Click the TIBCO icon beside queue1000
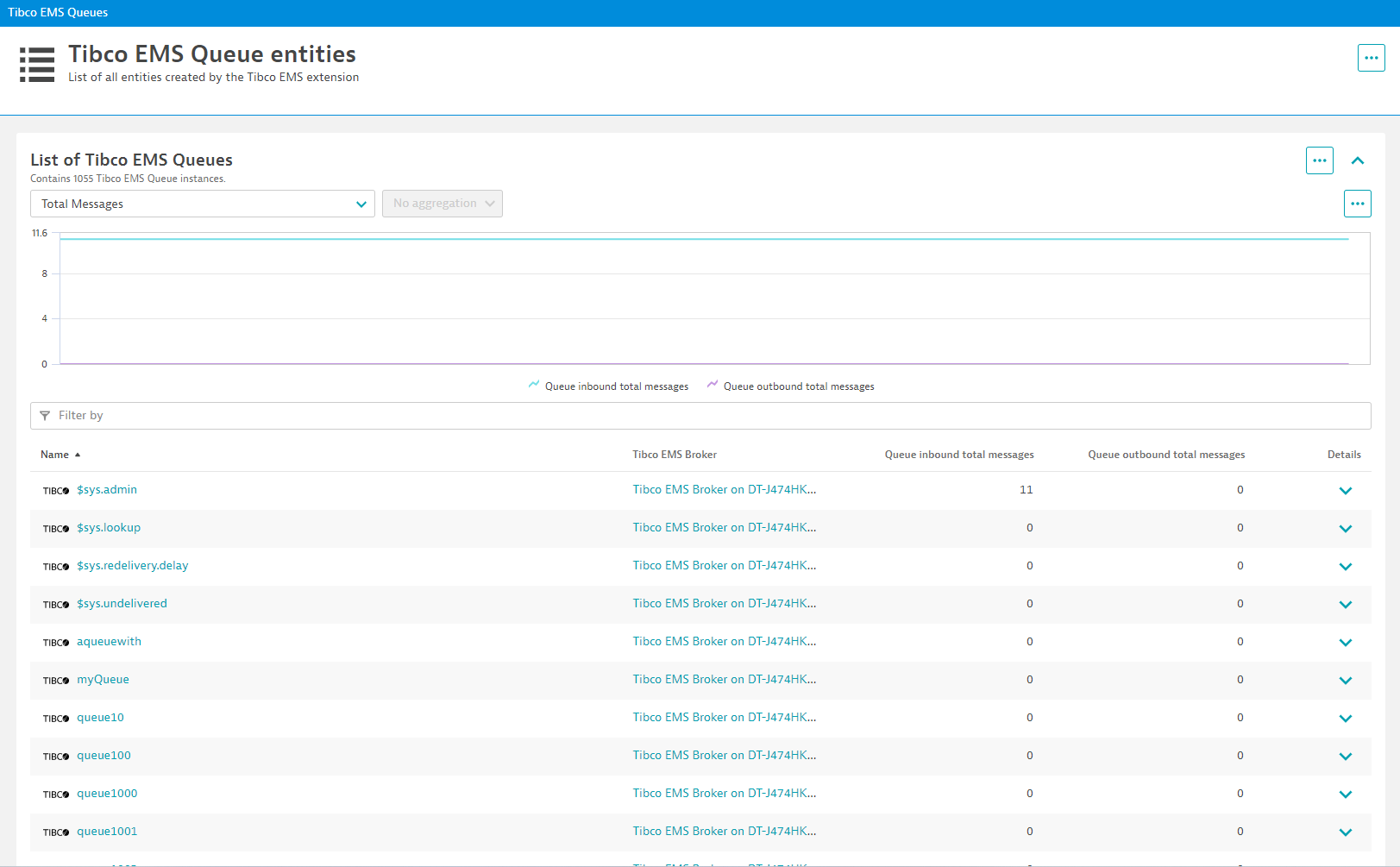The width and height of the screenshot is (1400, 867). click(56, 795)
